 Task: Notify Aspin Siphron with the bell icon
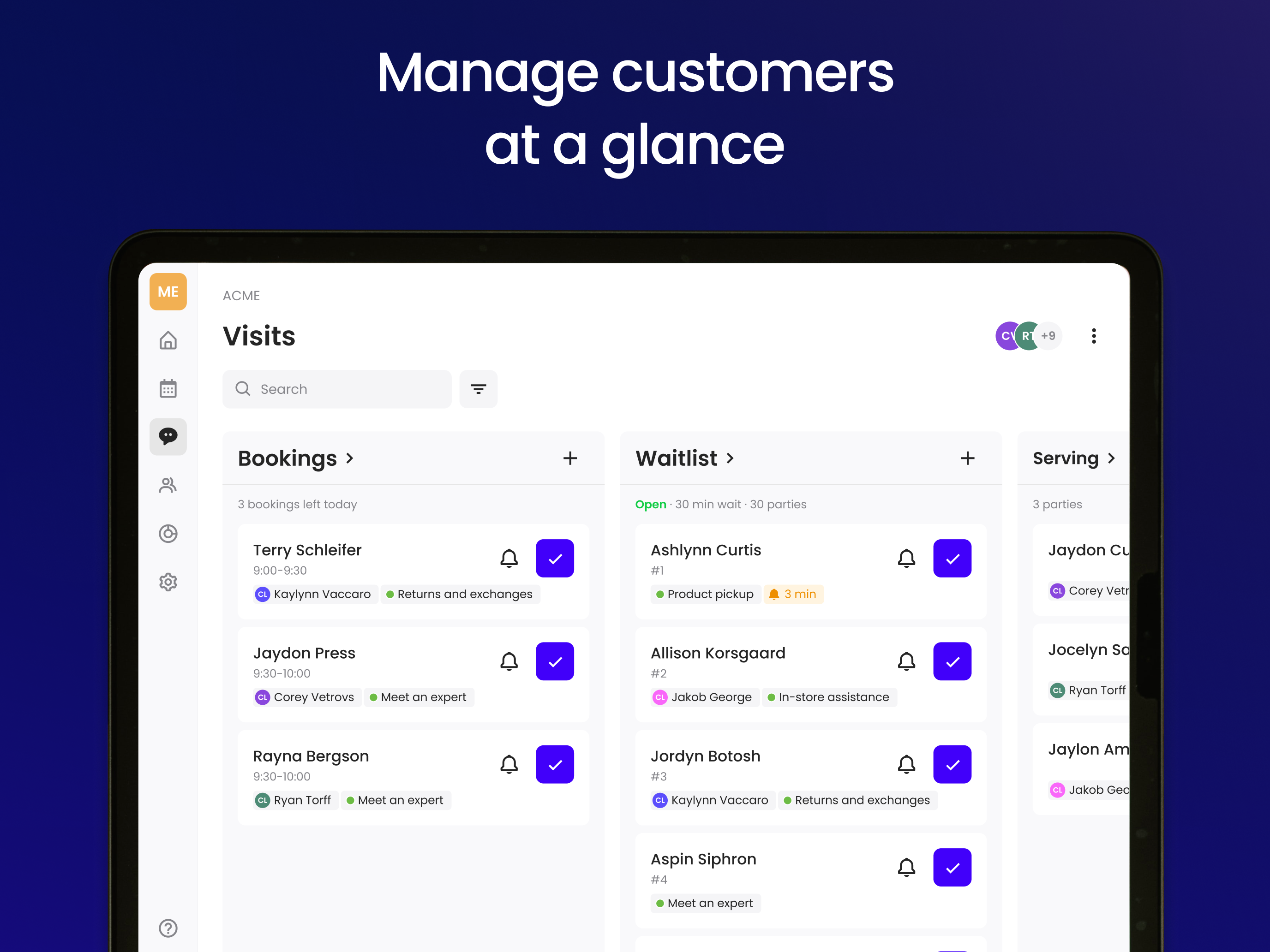pyautogui.click(x=906, y=867)
